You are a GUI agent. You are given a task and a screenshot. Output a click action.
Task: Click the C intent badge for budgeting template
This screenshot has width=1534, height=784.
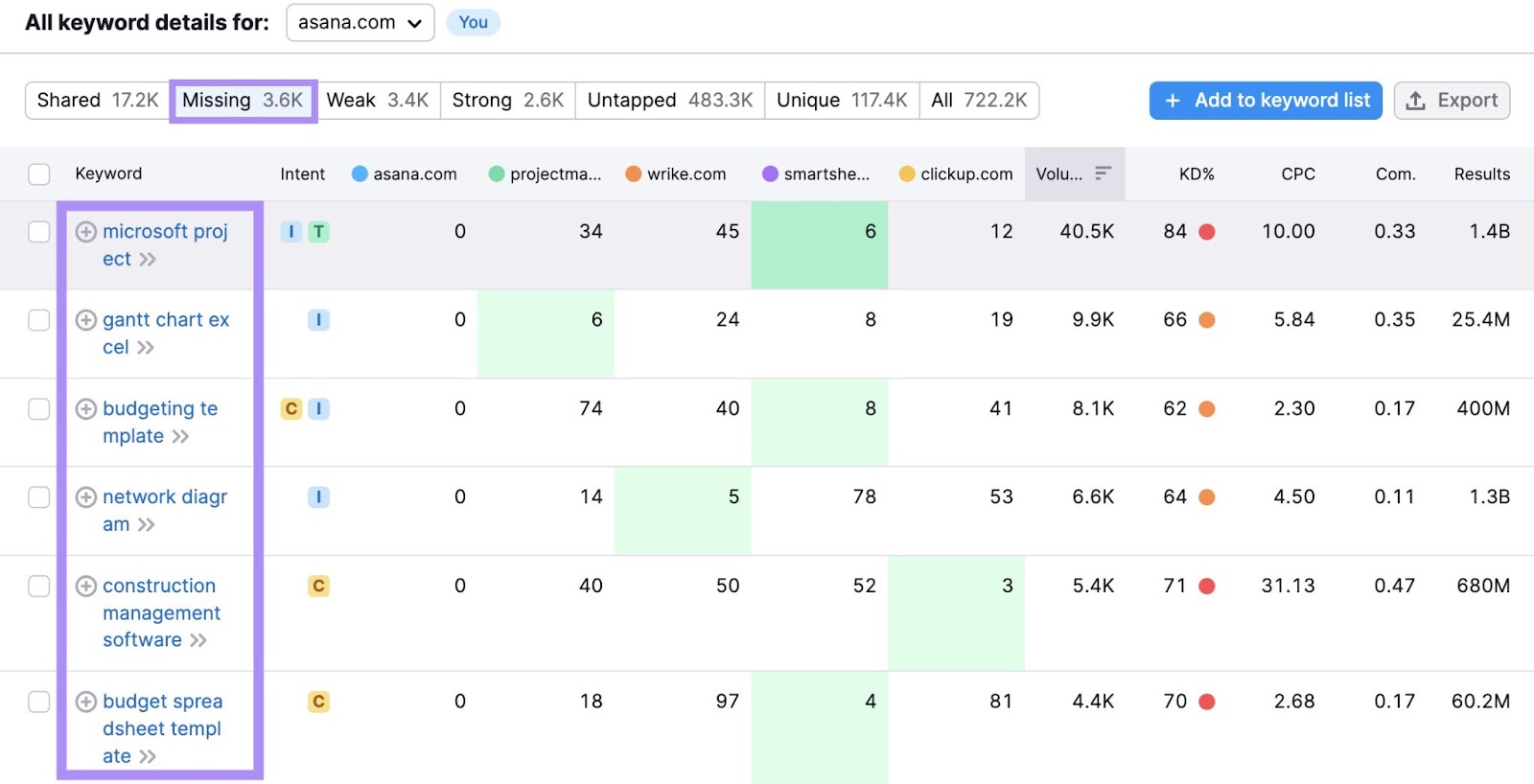click(291, 409)
